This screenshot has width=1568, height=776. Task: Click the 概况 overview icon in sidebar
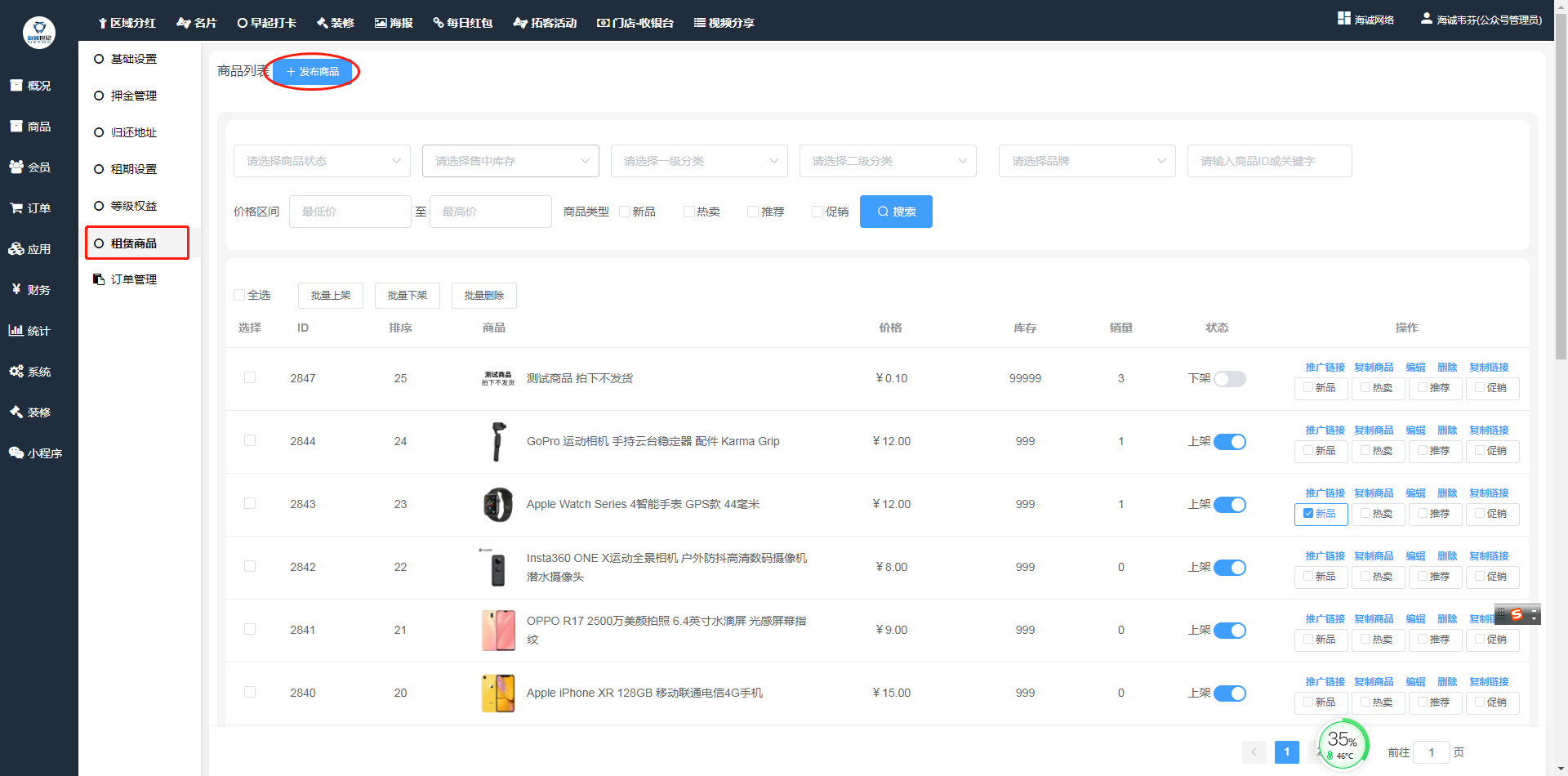16,86
